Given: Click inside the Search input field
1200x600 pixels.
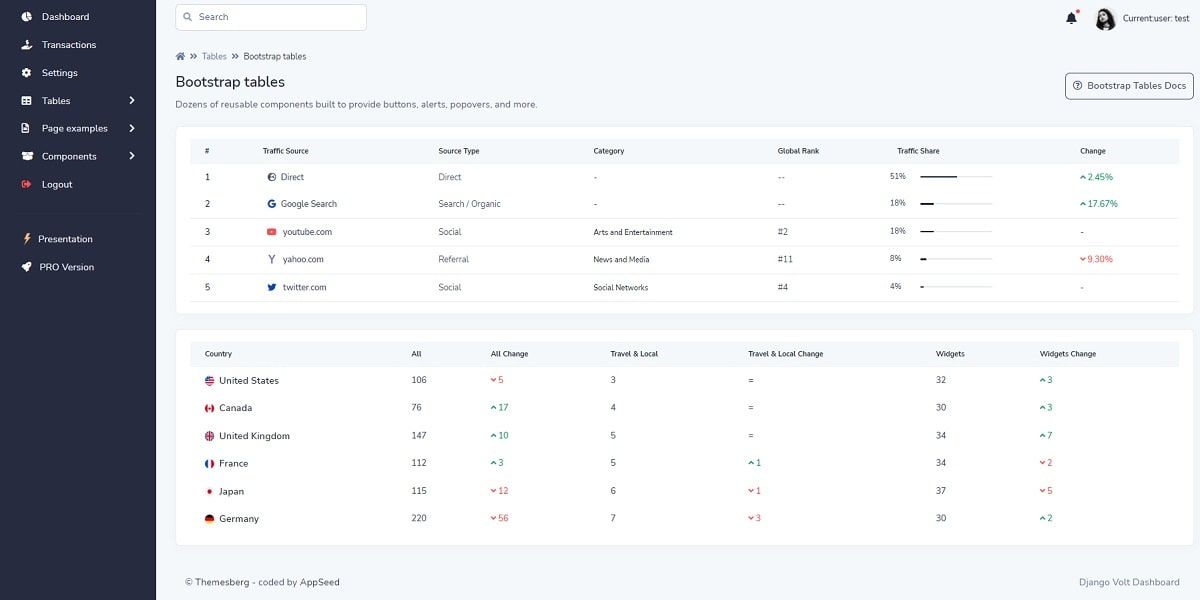Looking at the screenshot, I should click(270, 17).
